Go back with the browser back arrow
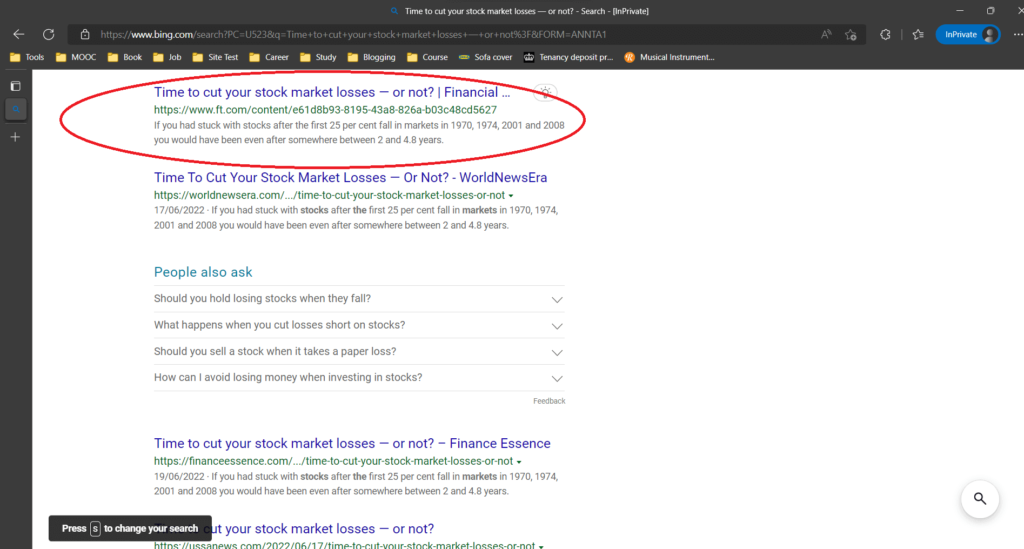Viewport: 1024px width, 549px height. coord(18,35)
